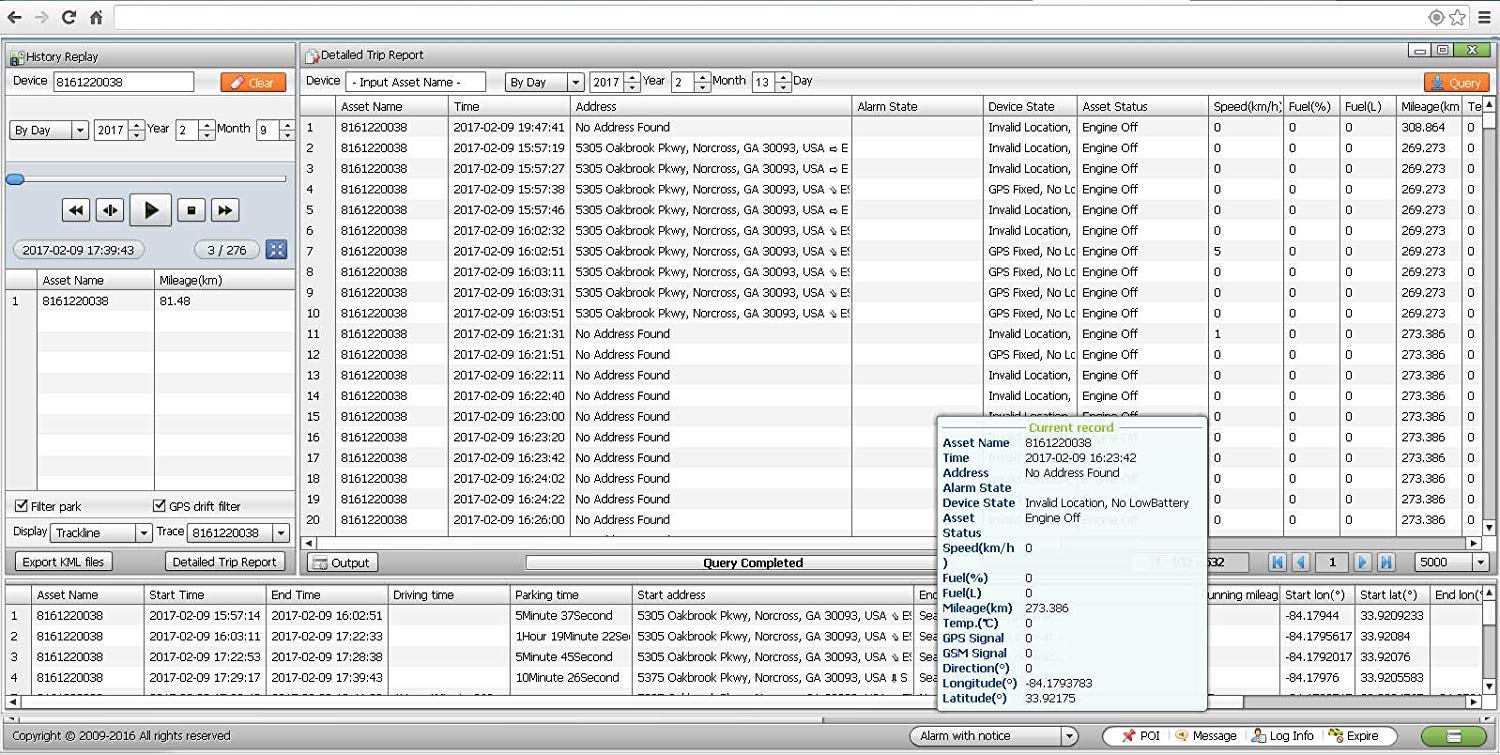Open the POI panel in status bar

1140,736
